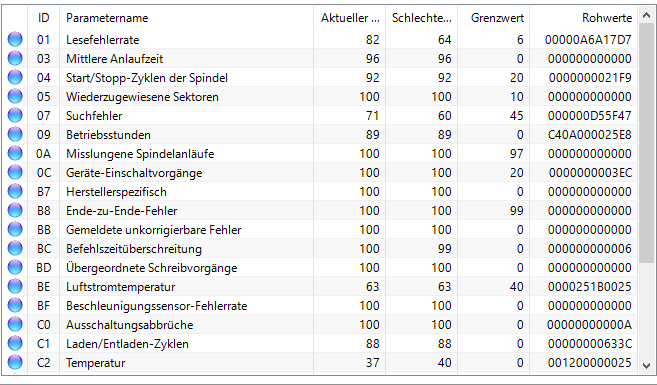This screenshot has width=657, height=385.
Task: Click the Rohwerte column header
Action: [x=584, y=18]
